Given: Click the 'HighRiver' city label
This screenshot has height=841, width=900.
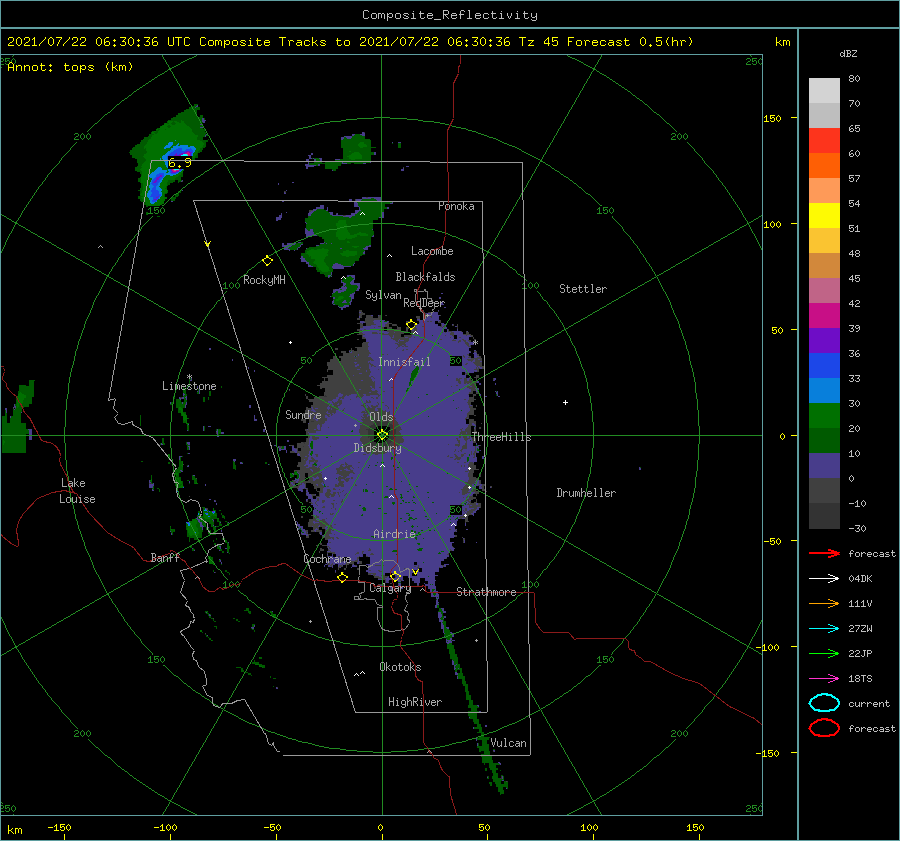Looking at the screenshot, I should coord(415,702).
